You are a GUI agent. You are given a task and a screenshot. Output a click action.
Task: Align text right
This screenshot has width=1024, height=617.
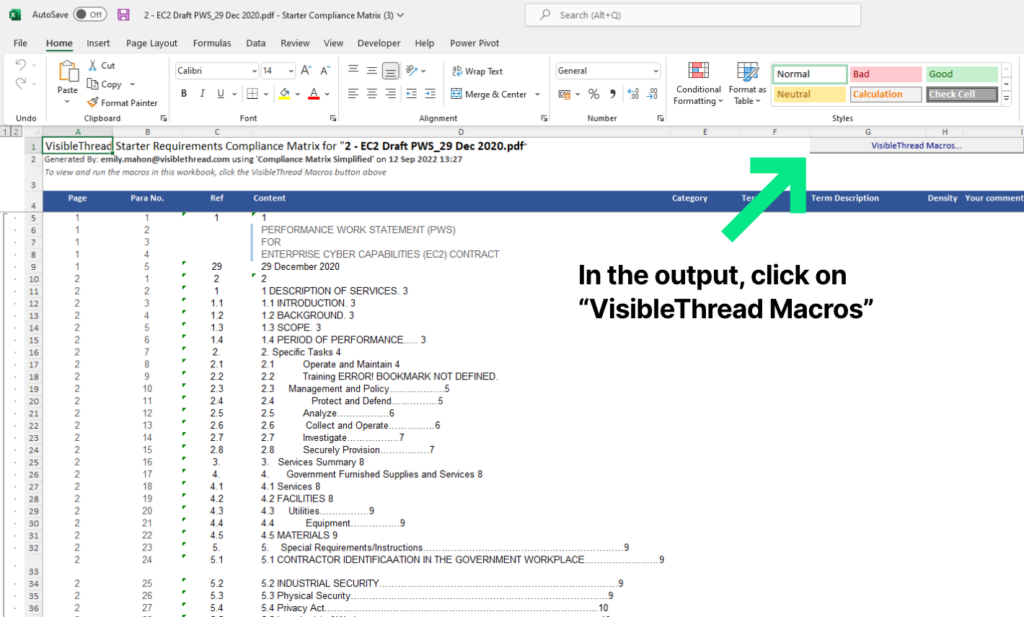pyautogui.click(x=391, y=94)
